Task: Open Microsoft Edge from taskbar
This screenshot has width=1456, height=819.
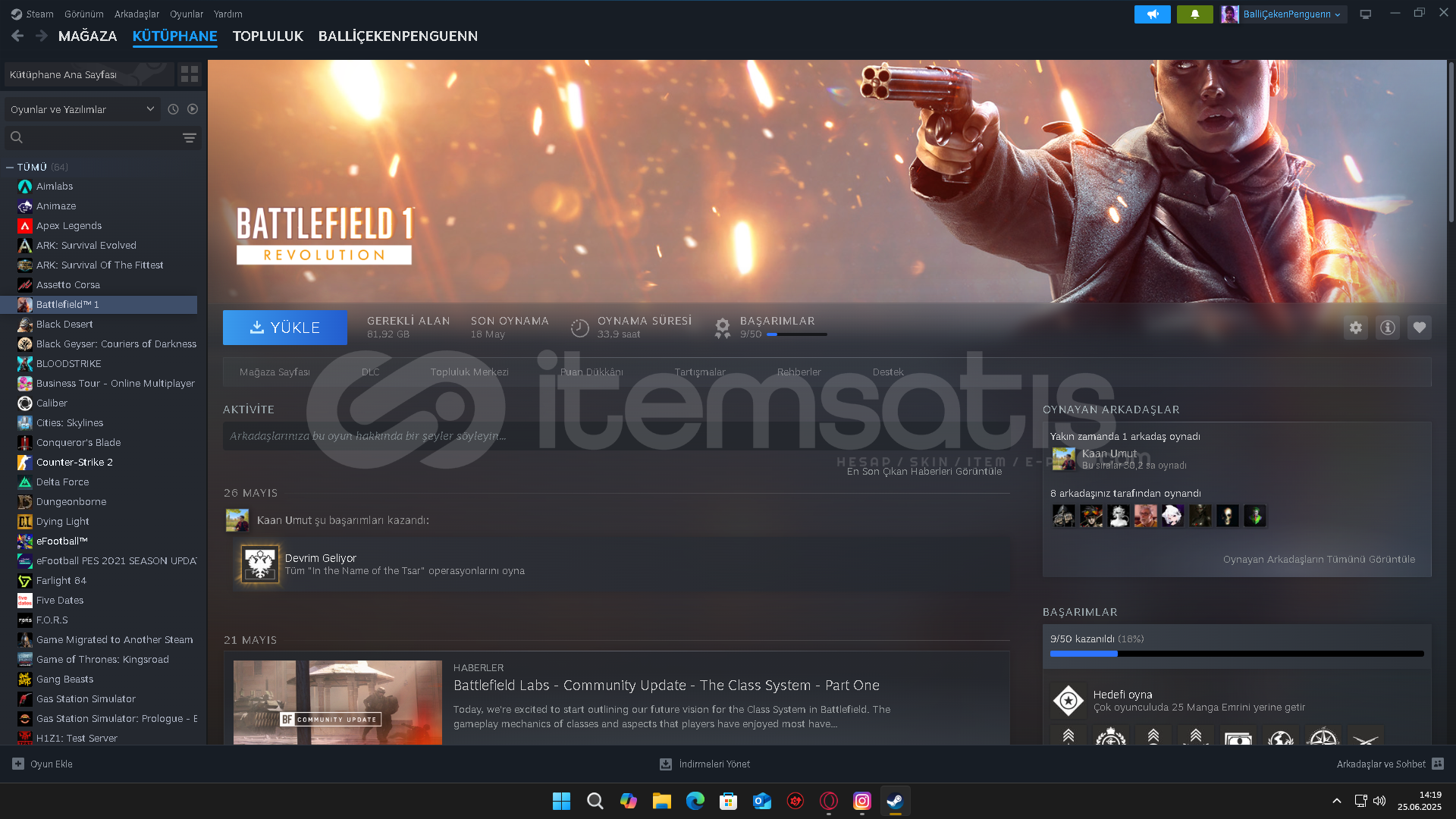Action: coord(695,801)
